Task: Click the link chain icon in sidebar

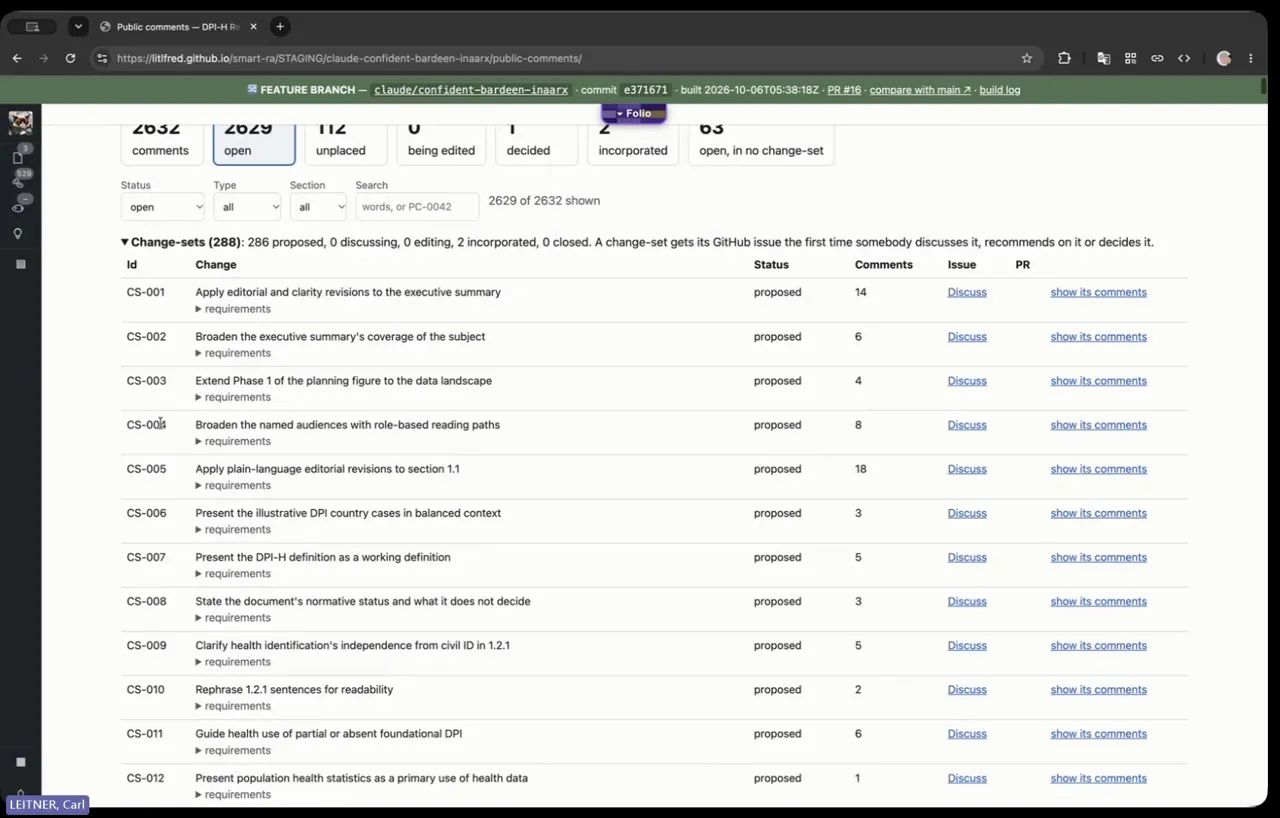Action: [x=17, y=182]
